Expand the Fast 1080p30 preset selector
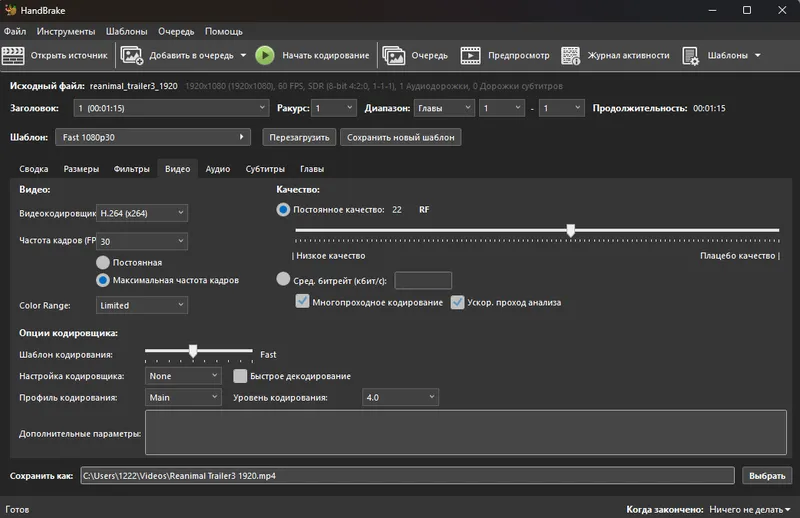The image size is (800, 518). coord(153,137)
